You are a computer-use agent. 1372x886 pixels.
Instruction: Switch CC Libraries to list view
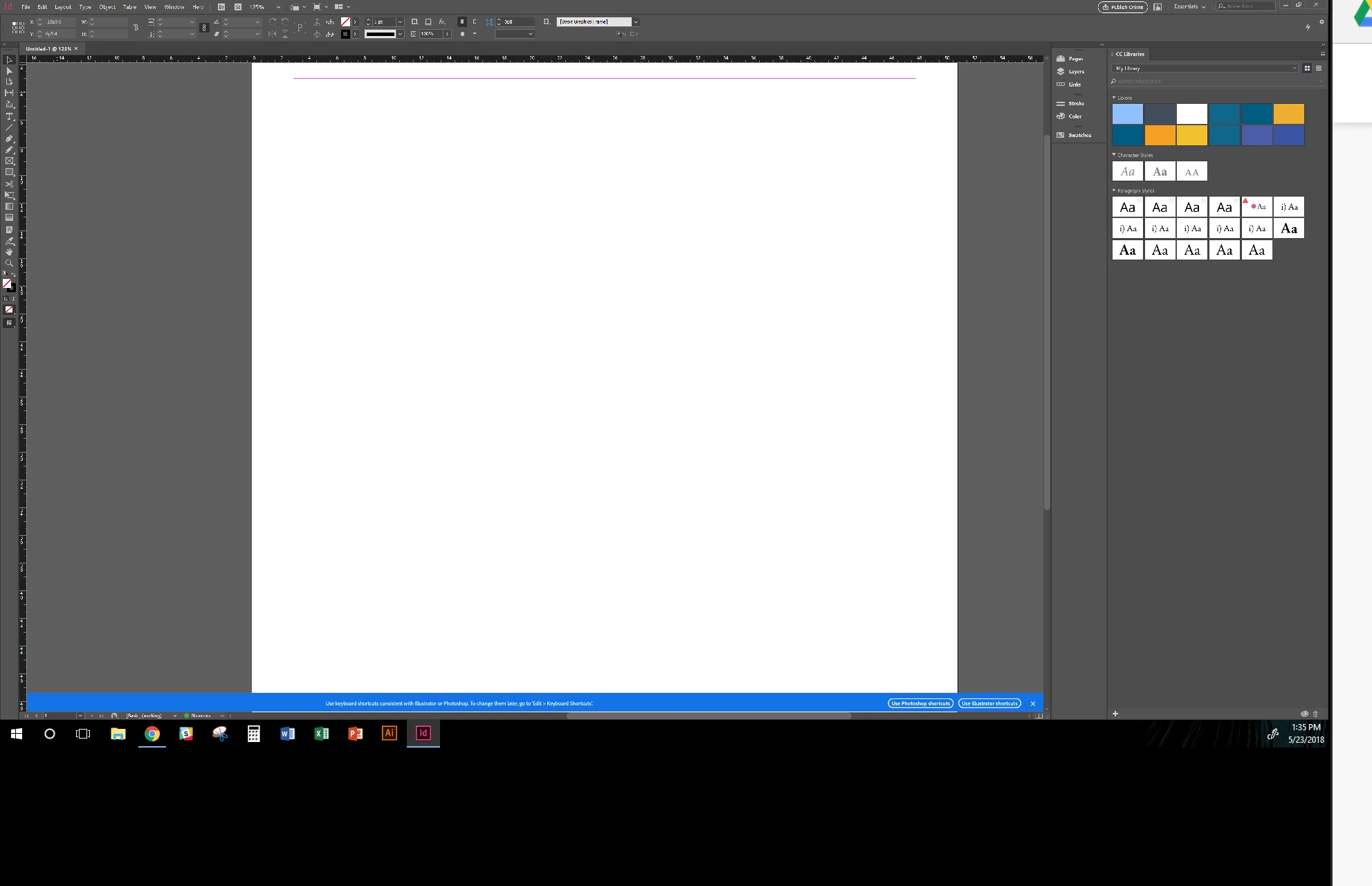coord(1319,68)
